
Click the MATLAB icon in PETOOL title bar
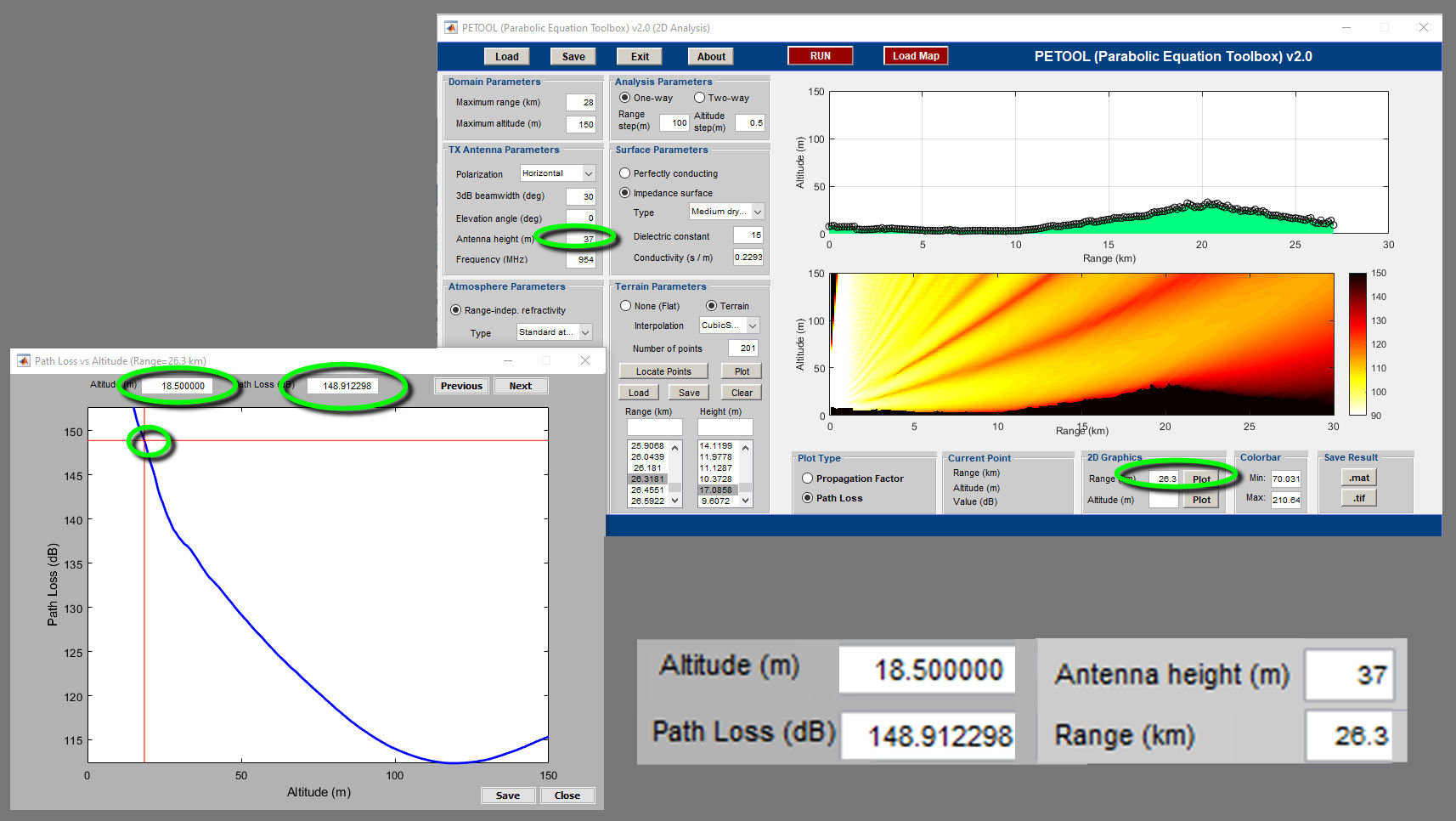[450, 27]
